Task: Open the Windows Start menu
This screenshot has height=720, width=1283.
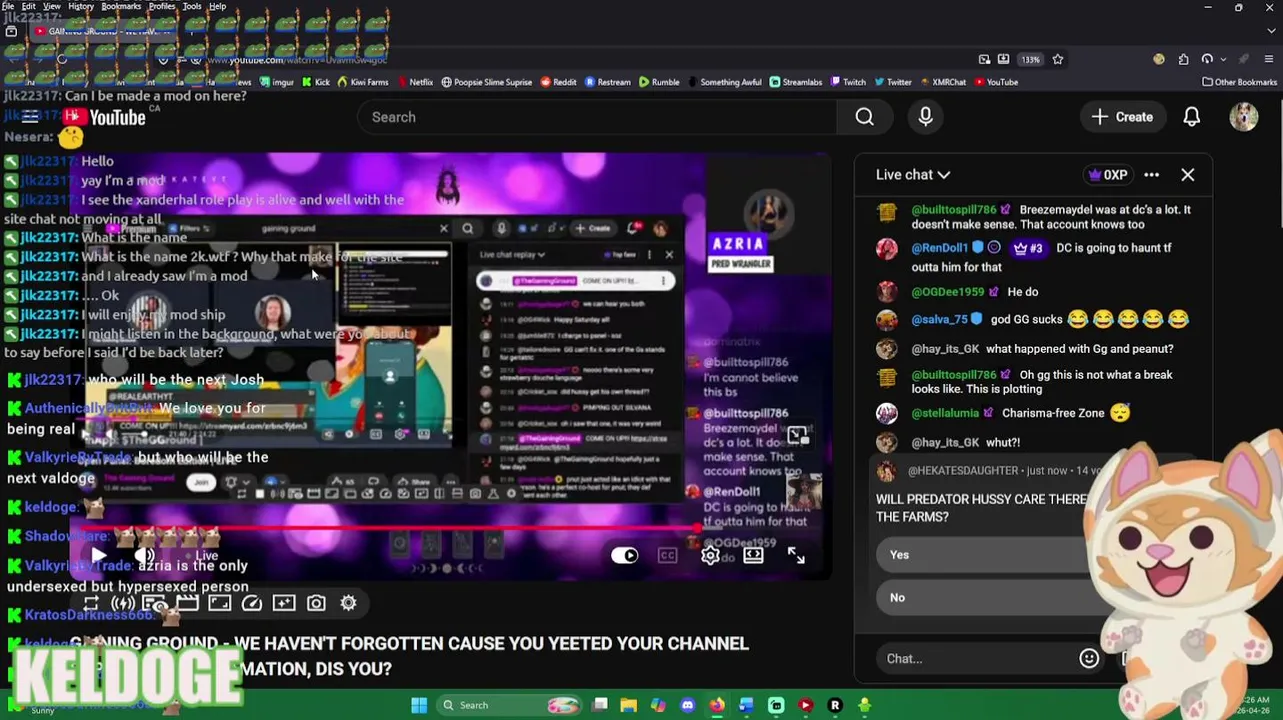Action: pyautogui.click(x=419, y=705)
